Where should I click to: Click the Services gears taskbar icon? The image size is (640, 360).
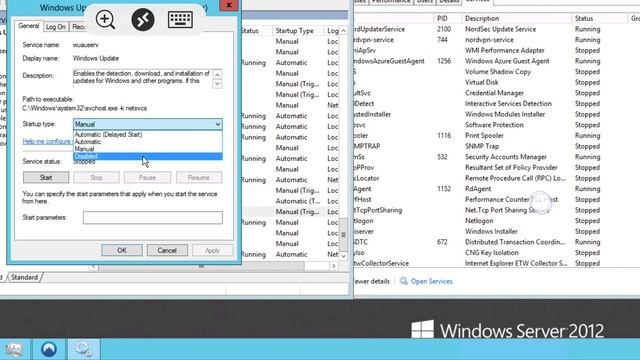[83, 349]
